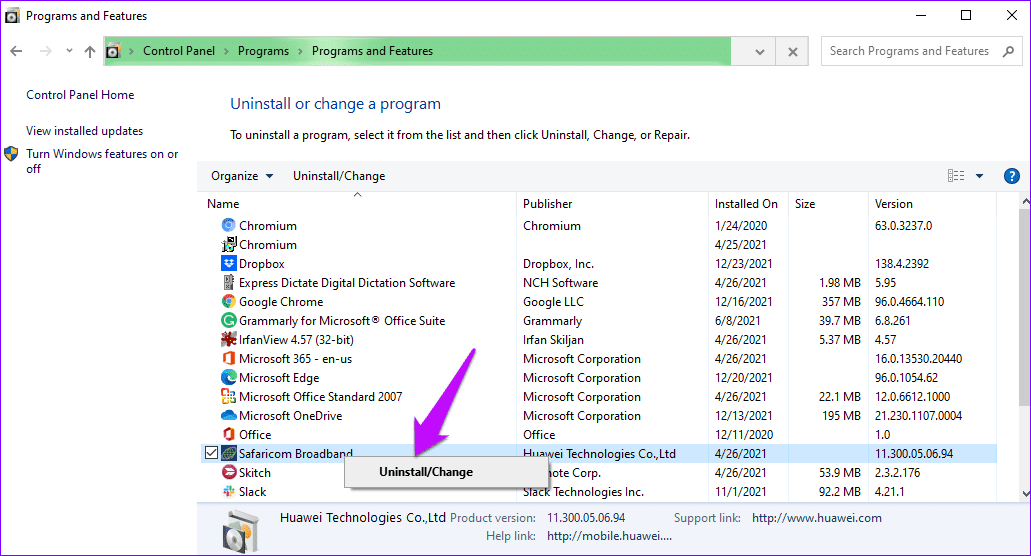Click the NCH Software publisher cell
Screen dimensions: 1031x556
point(560,283)
